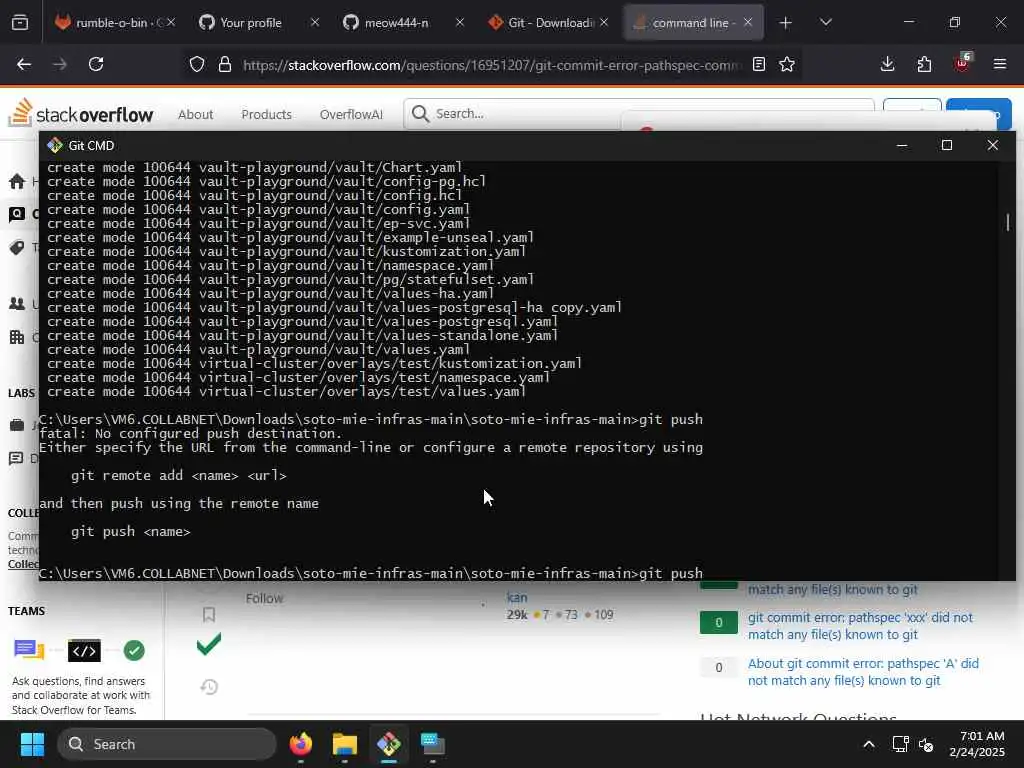This screenshot has height=768, width=1024.
Task: Click the green accepted answer checkmark
Action: [x=209, y=644]
